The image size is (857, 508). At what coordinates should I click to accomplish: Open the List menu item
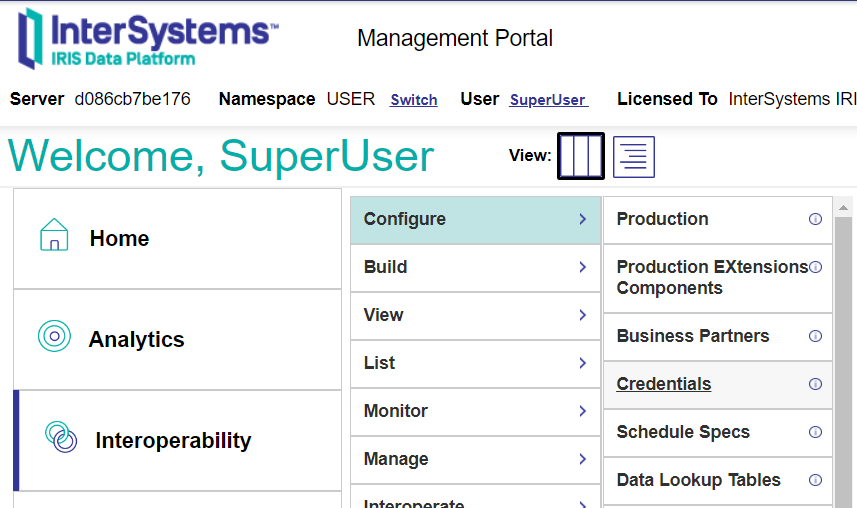tap(380, 363)
